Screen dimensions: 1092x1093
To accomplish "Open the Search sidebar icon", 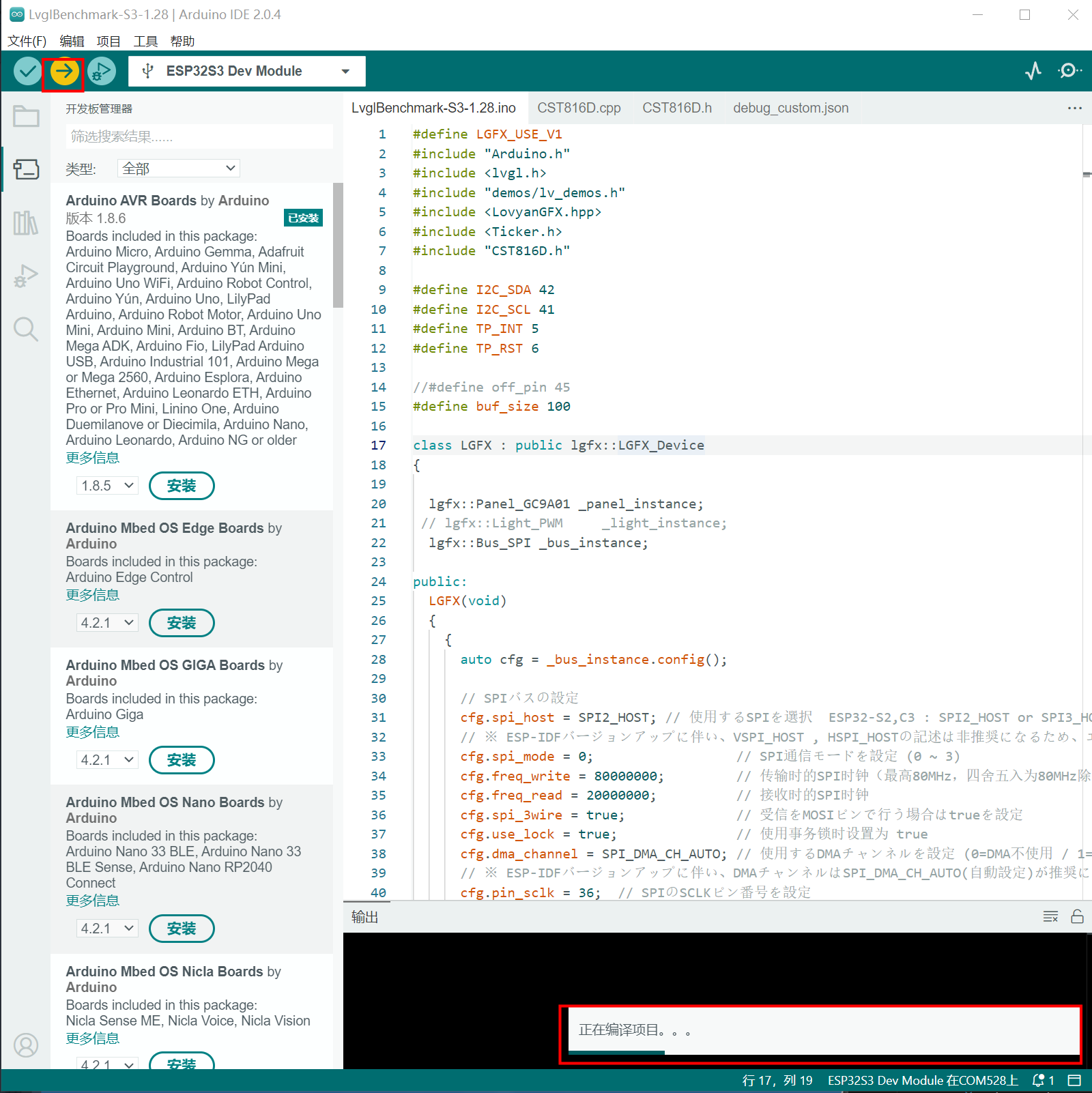I will click(x=26, y=330).
